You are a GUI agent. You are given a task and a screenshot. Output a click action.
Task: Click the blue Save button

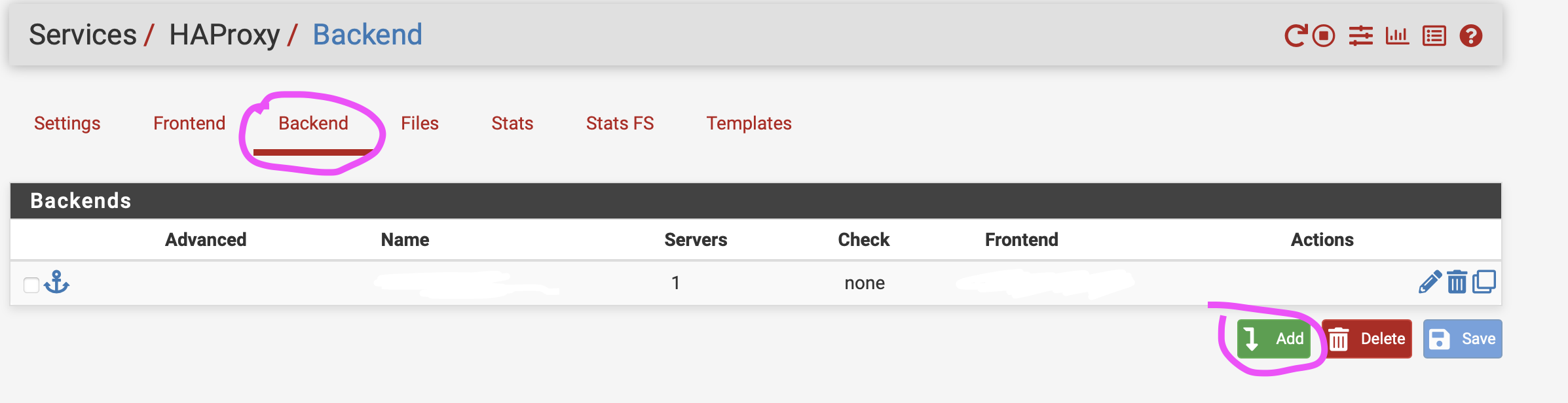pyautogui.click(x=1462, y=339)
